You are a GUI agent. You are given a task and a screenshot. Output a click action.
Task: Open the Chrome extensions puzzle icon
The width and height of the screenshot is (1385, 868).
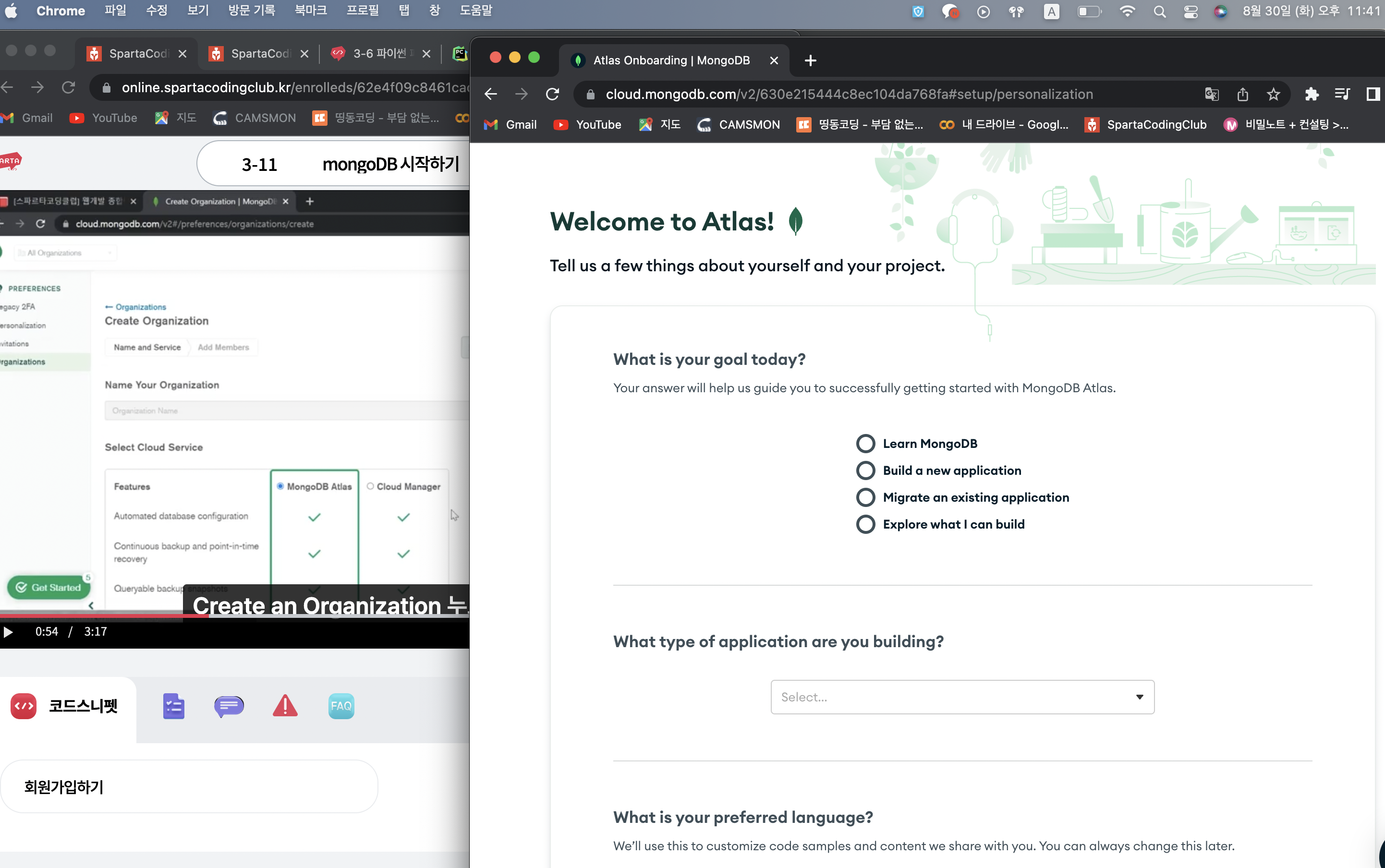[x=1312, y=94]
